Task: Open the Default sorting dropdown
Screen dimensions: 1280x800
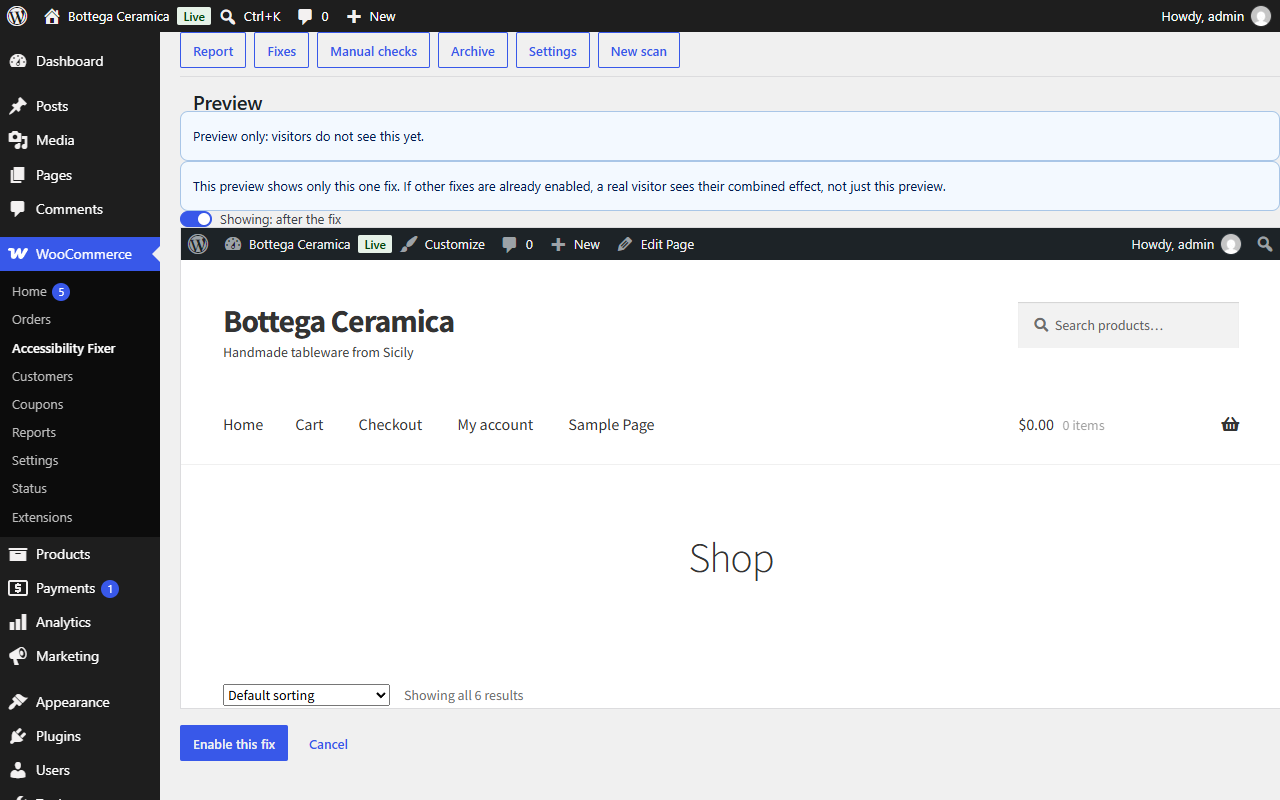Action: (306, 695)
